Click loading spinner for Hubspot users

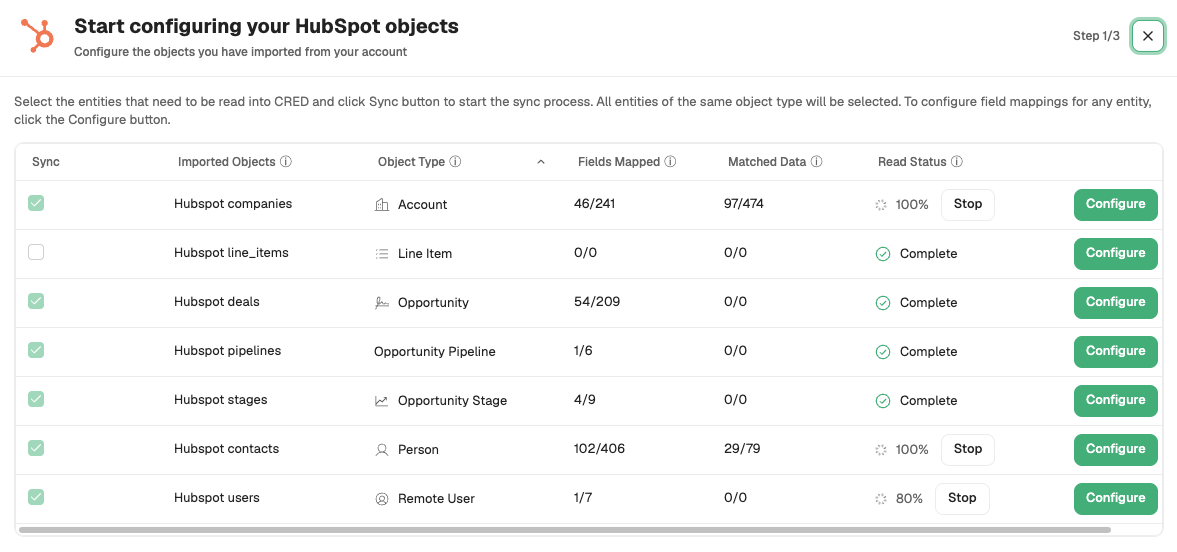[x=881, y=499]
